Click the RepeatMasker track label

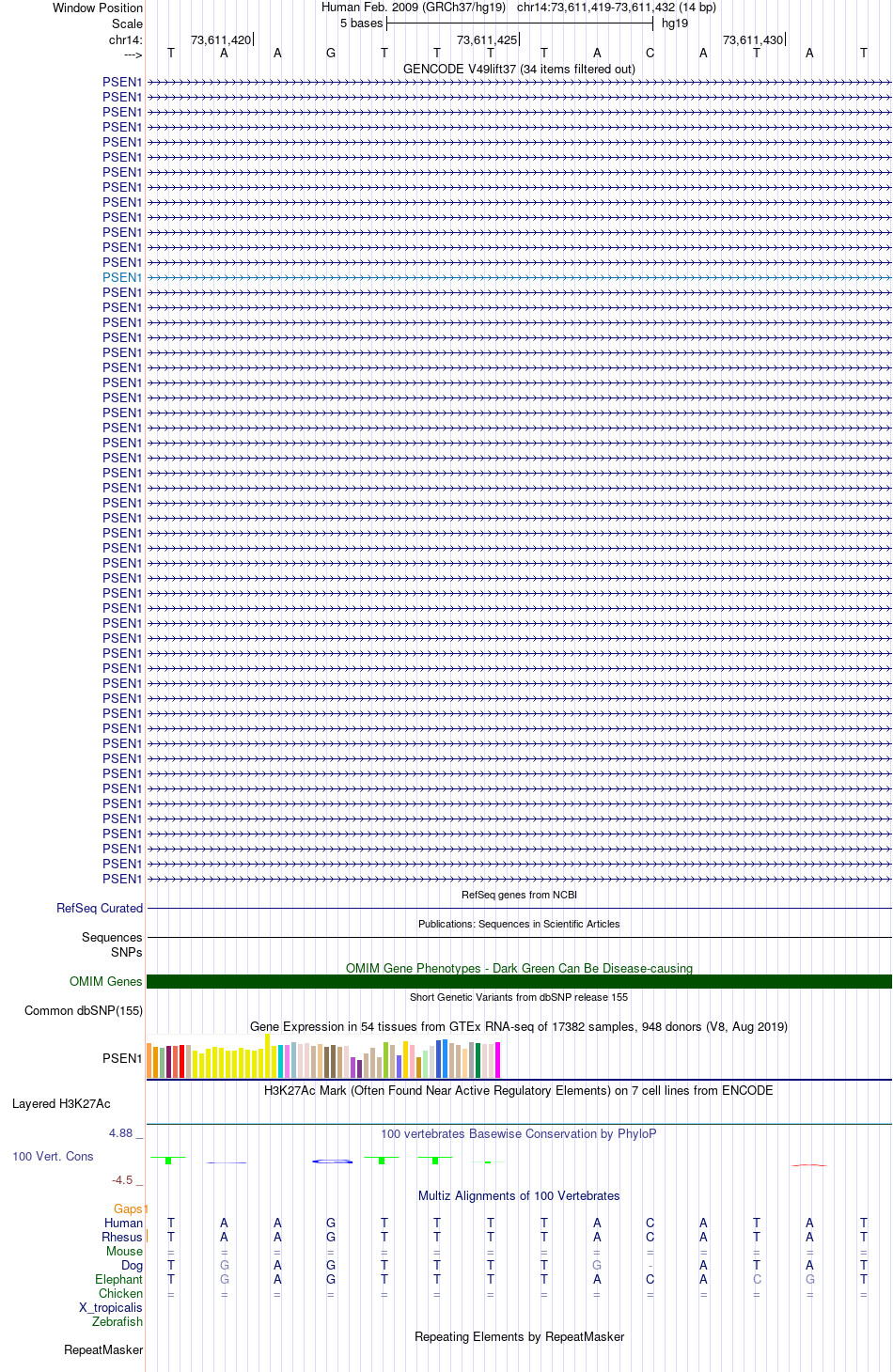[103, 1349]
